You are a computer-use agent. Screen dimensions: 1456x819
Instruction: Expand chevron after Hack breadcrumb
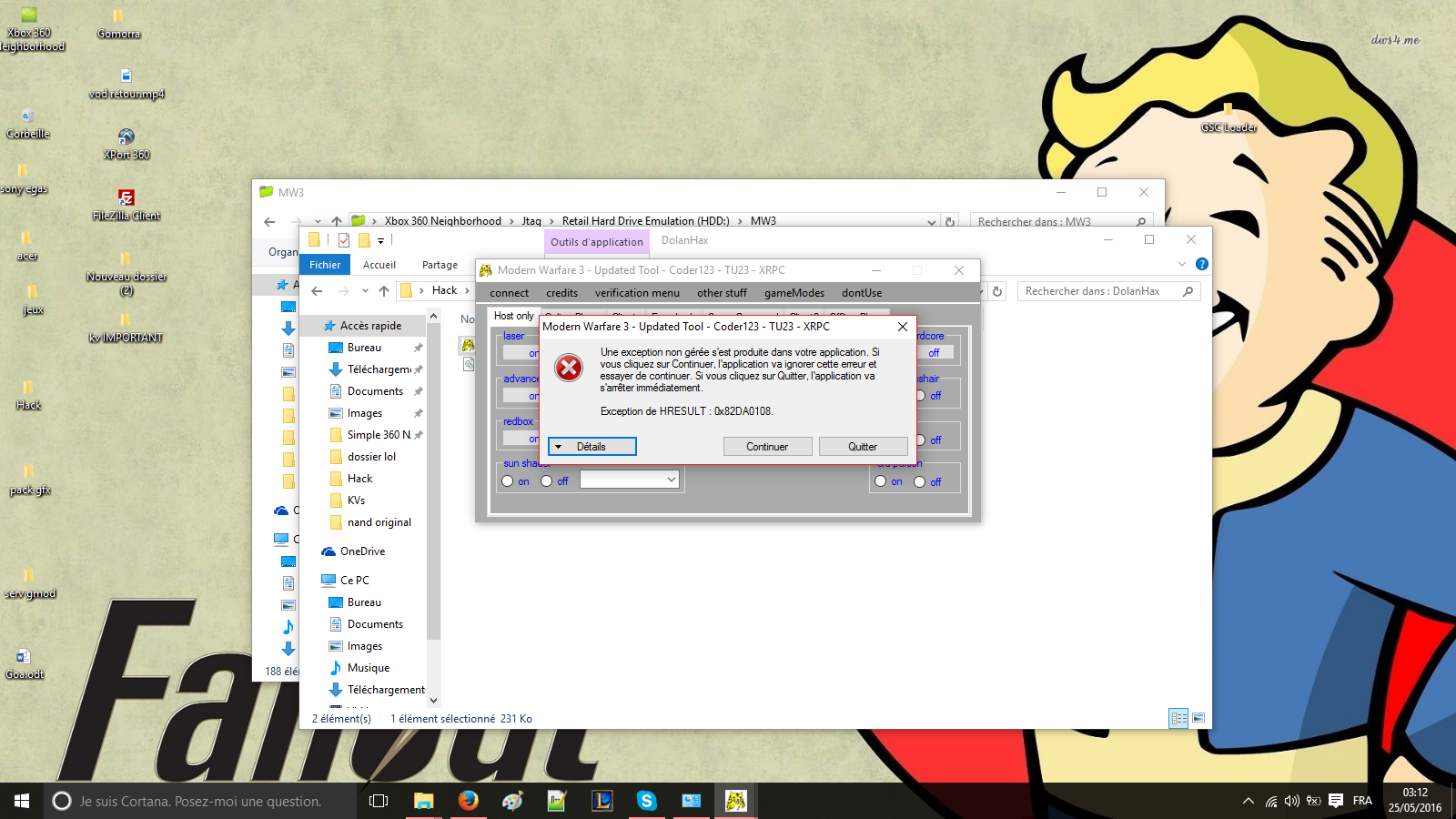(468, 290)
